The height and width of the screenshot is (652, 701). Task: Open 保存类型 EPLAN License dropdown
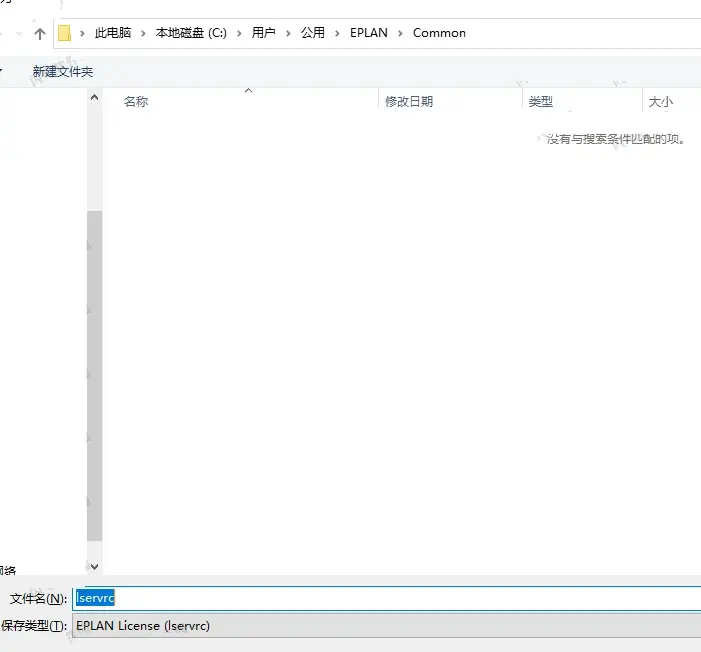387,626
